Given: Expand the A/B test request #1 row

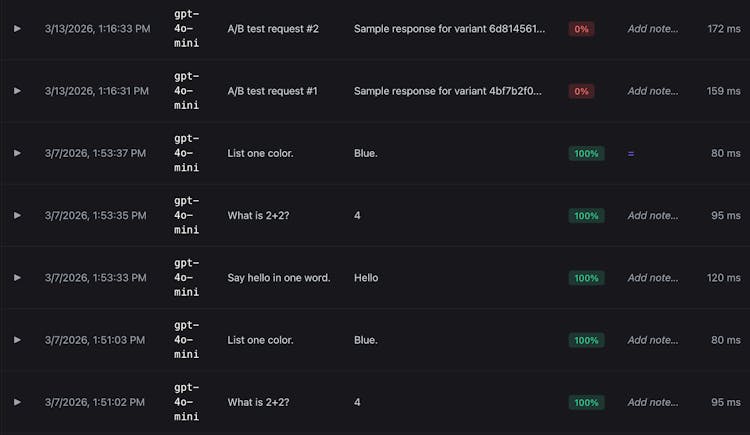Looking at the screenshot, I should pyautogui.click(x=17, y=91).
